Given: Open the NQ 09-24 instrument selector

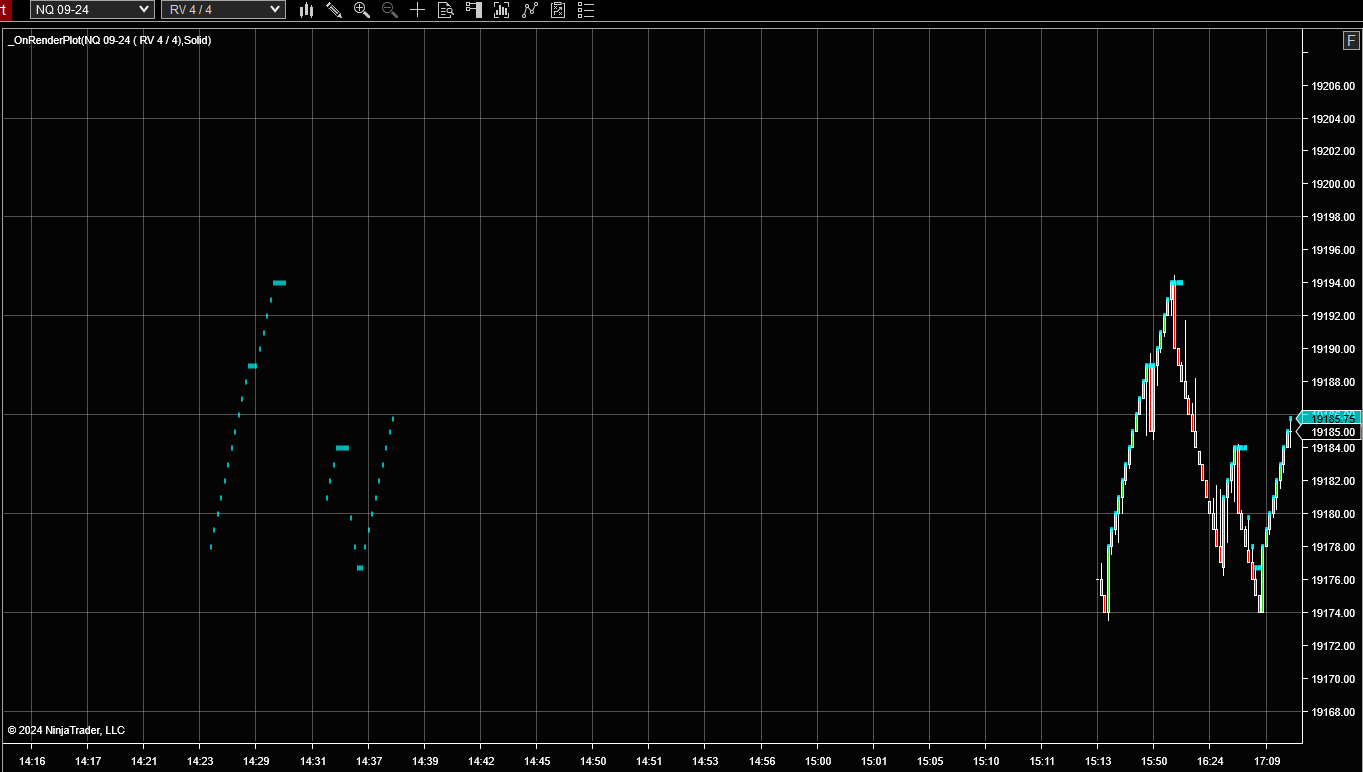Looking at the screenshot, I should click(x=91, y=10).
